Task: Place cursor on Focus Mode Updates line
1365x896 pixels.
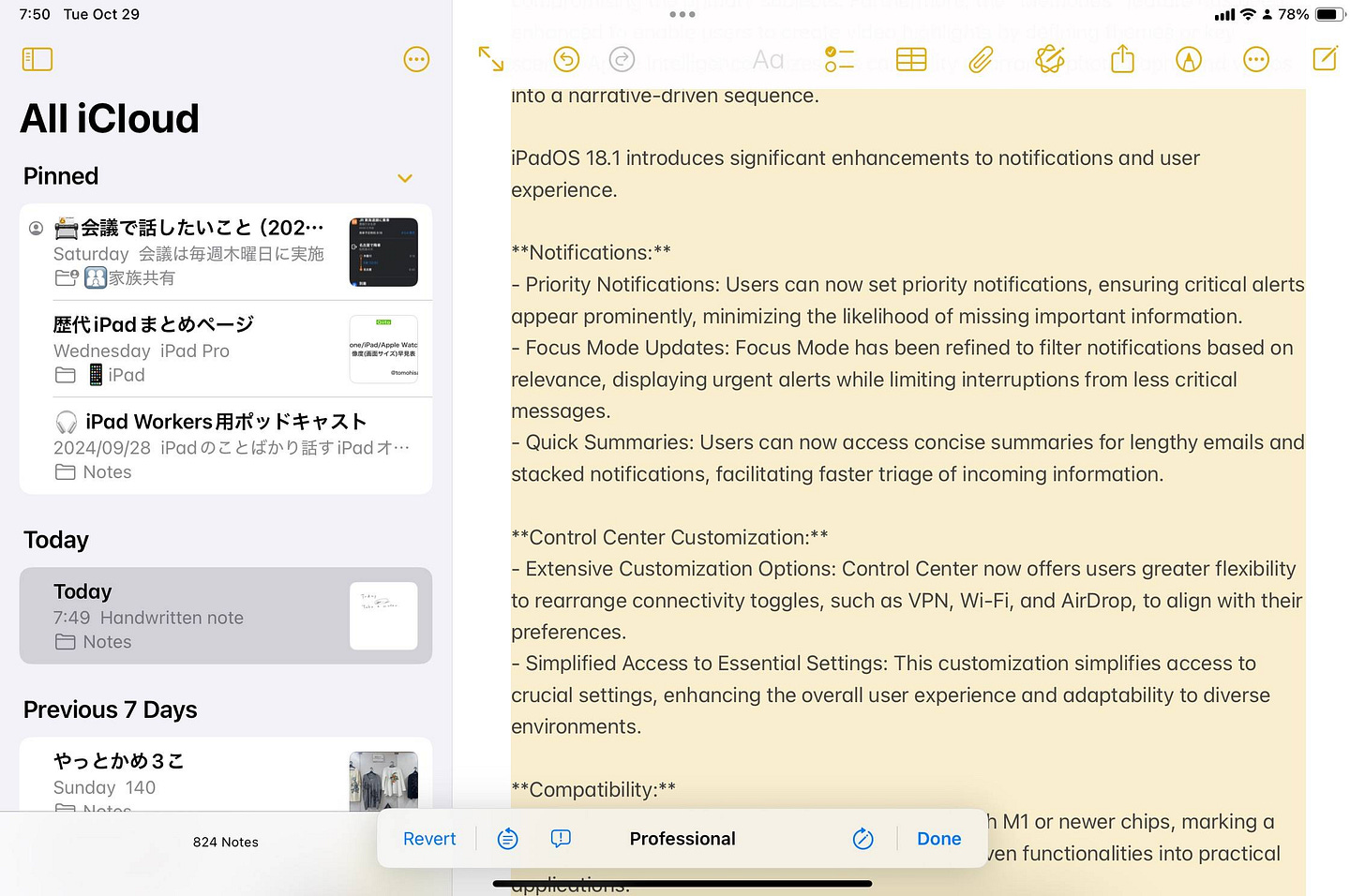Action: pyautogui.click(x=902, y=348)
